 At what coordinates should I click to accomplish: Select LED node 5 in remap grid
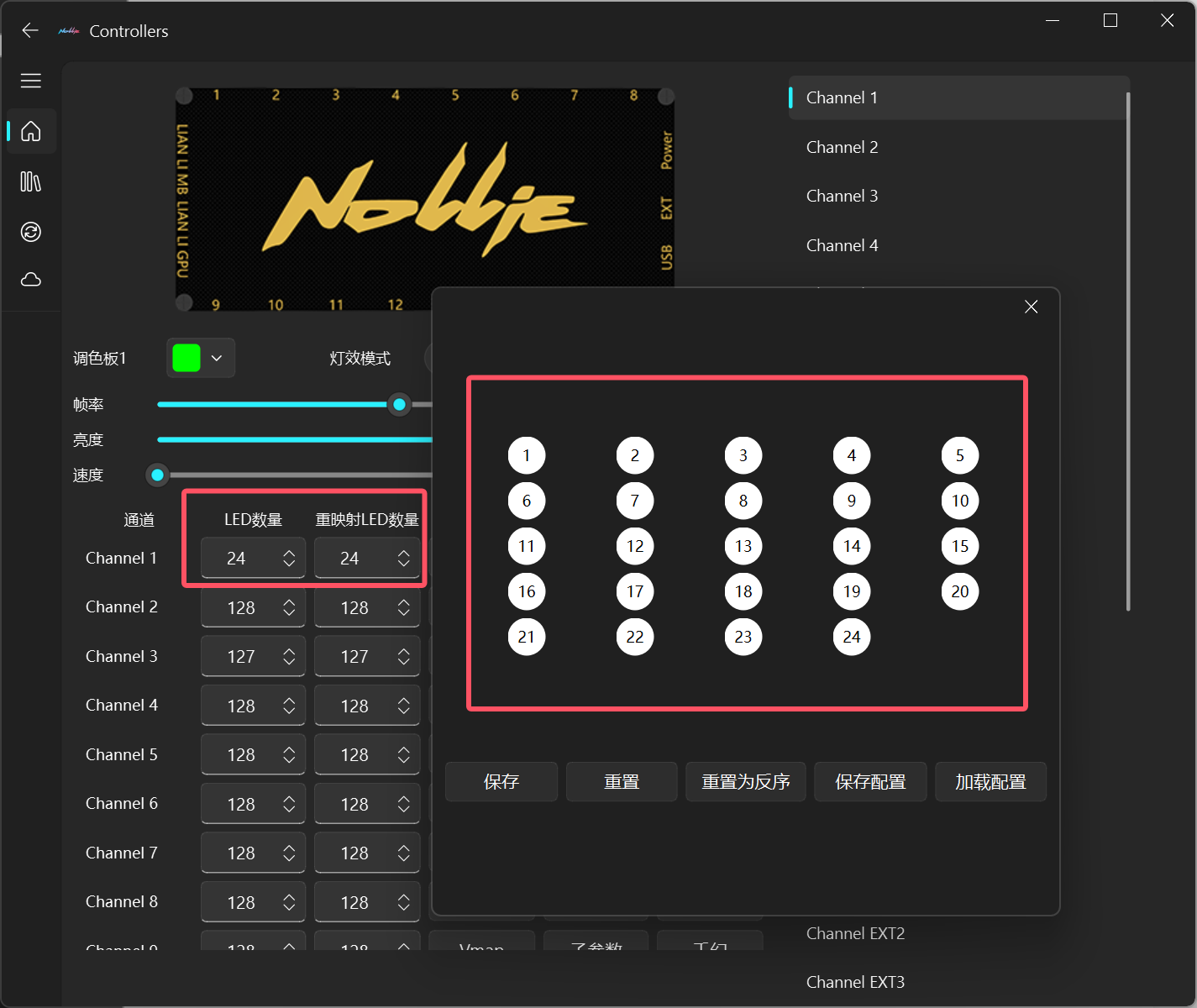pos(960,456)
